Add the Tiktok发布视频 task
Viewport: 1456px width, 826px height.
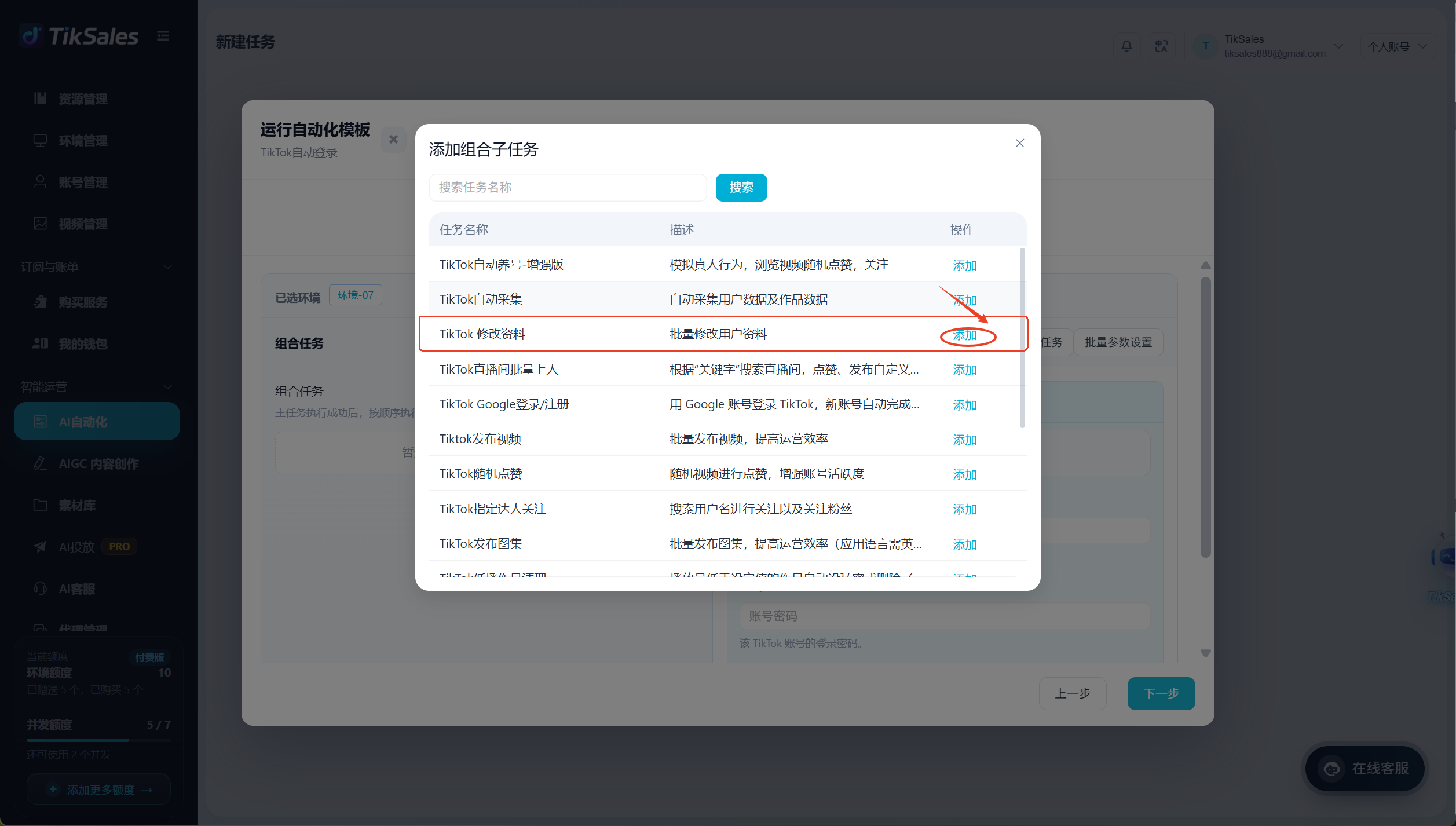pos(965,440)
